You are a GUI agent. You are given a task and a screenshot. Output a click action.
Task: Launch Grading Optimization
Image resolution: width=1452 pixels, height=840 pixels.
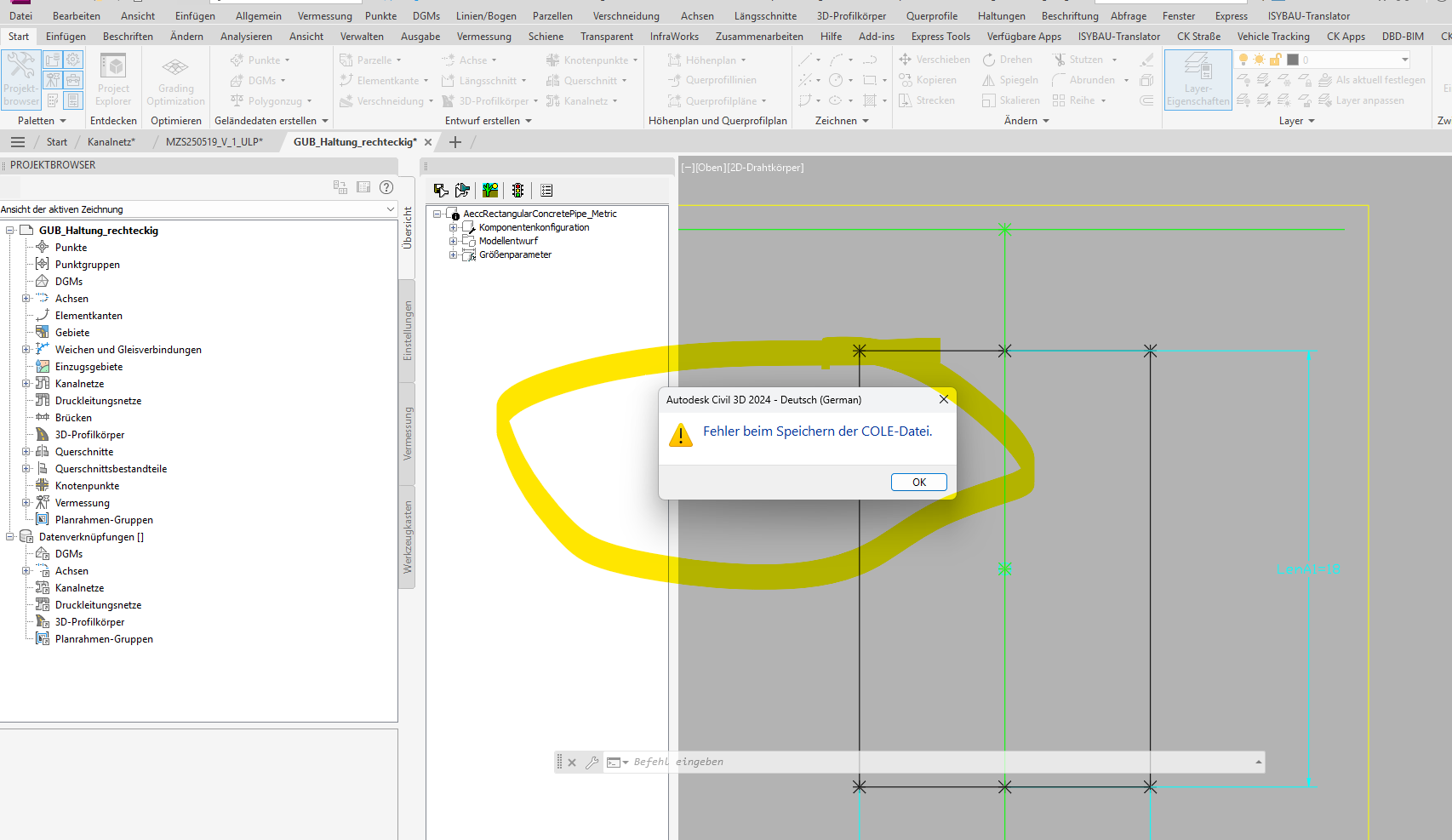point(175,80)
